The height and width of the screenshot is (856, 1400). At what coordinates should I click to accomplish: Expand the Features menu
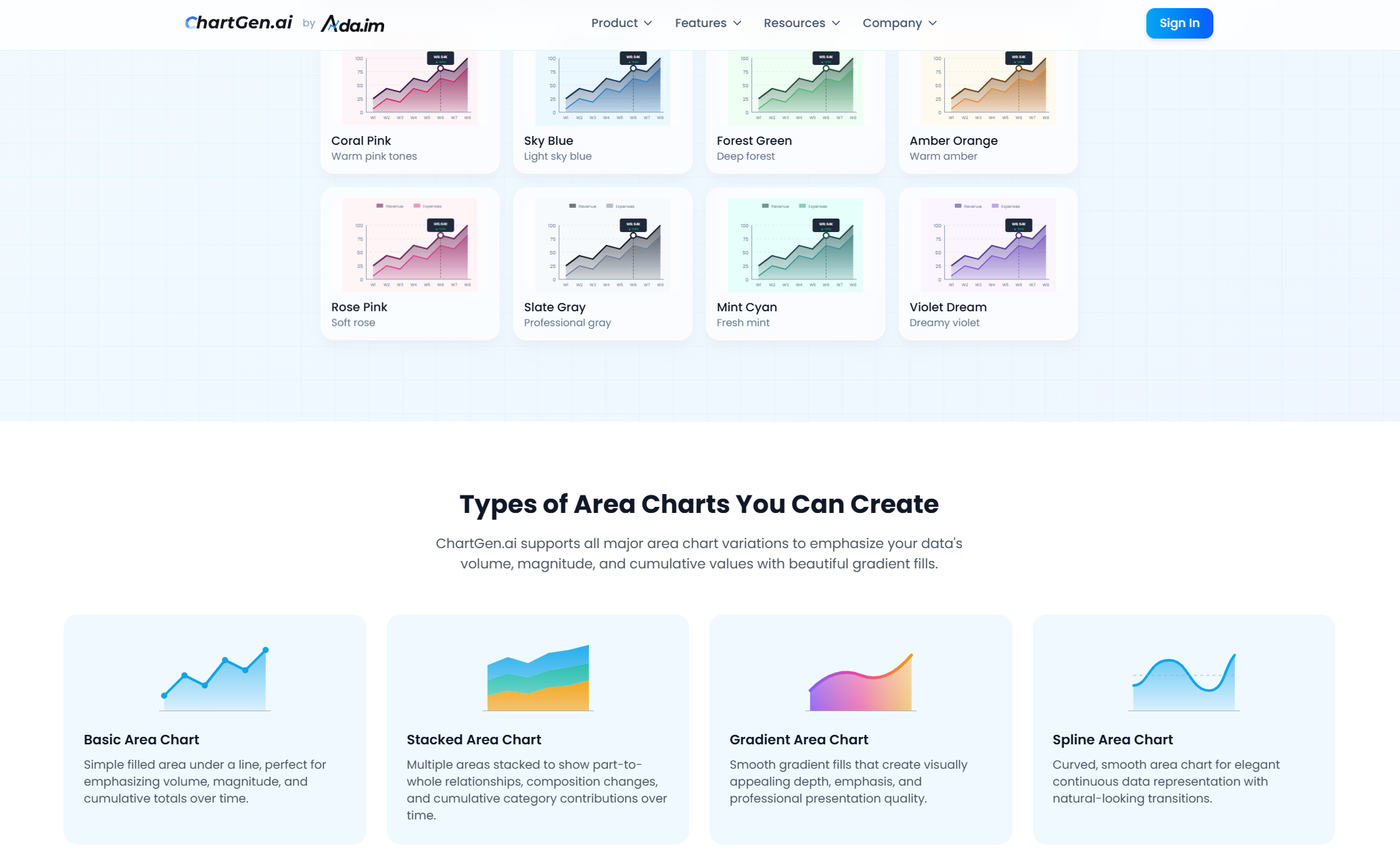point(706,23)
